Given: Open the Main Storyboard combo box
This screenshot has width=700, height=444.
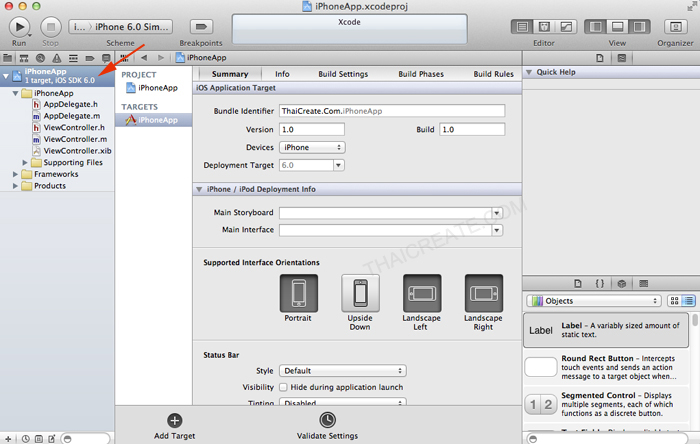Looking at the screenshot, I should point(496,213).
